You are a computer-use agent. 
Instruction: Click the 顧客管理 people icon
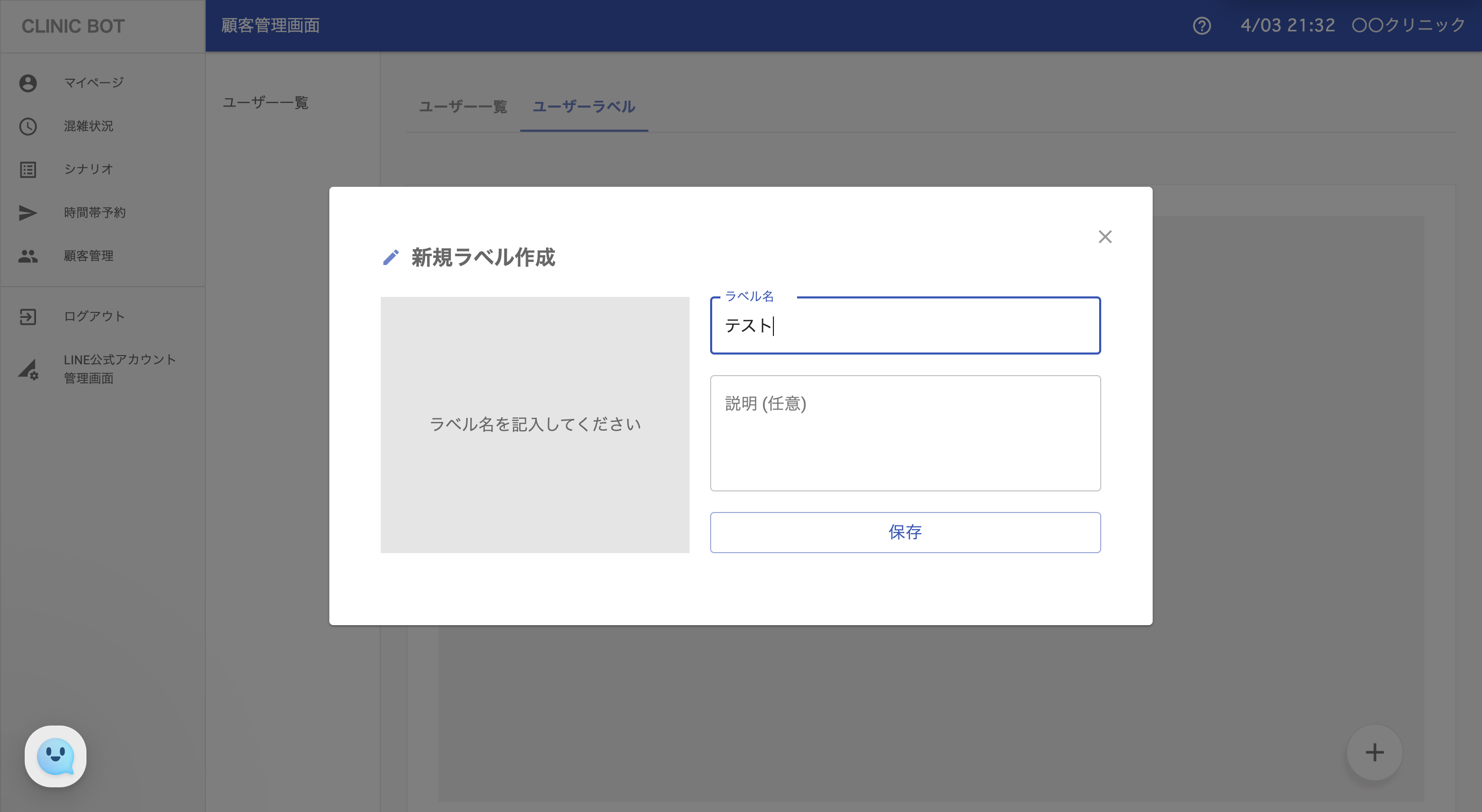pos(28,256)
